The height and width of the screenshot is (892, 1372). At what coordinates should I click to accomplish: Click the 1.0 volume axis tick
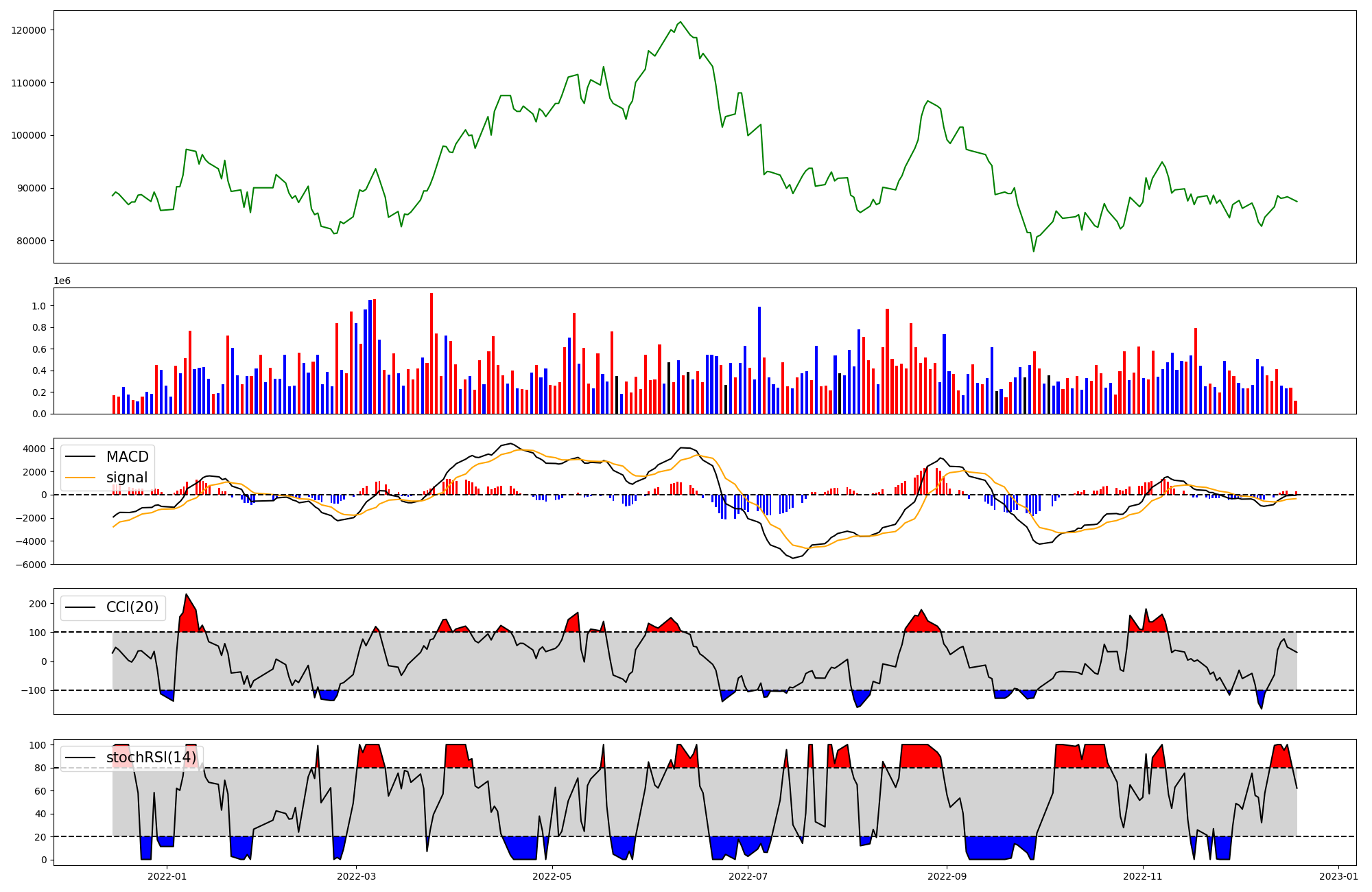pyautogui.click(x=38, y=306)
